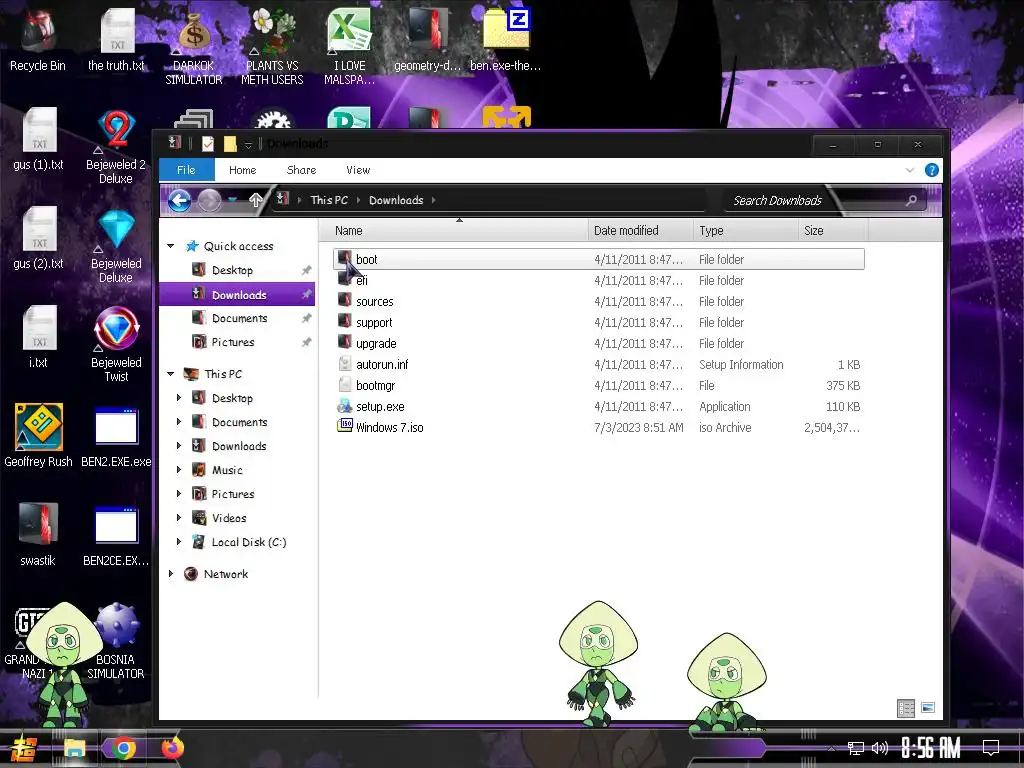1024x768 pixels.
Task: Select BEN2.EXE.exe desktop icon
Action: tap(116, 436)
